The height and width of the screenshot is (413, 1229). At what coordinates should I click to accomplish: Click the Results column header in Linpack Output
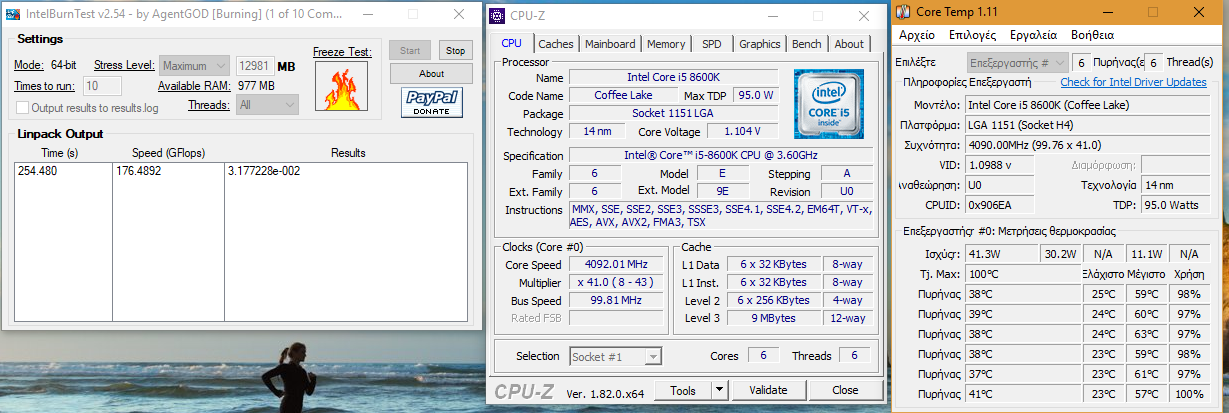coord(348,153)
